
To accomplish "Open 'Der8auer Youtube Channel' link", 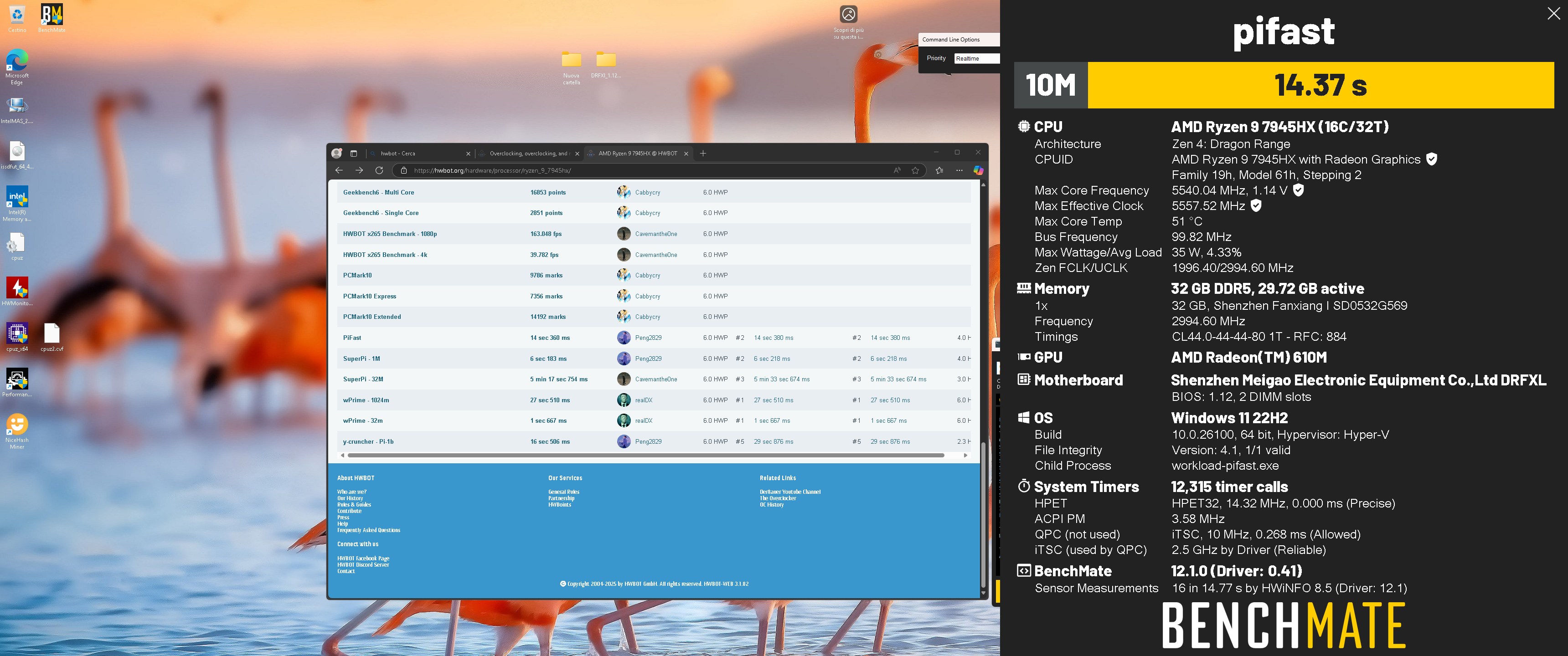I will pos(790,492).
